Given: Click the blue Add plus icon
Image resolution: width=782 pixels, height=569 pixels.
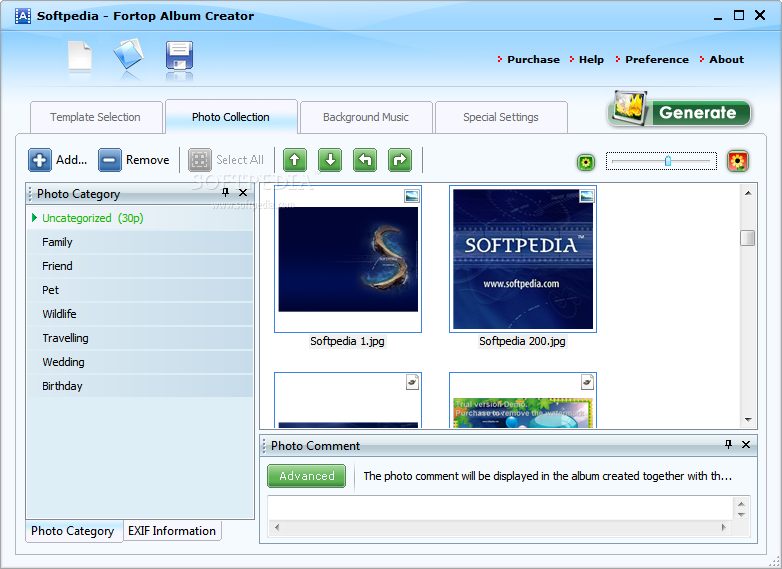Looking at the screenshot, I should tap(40, 160).
